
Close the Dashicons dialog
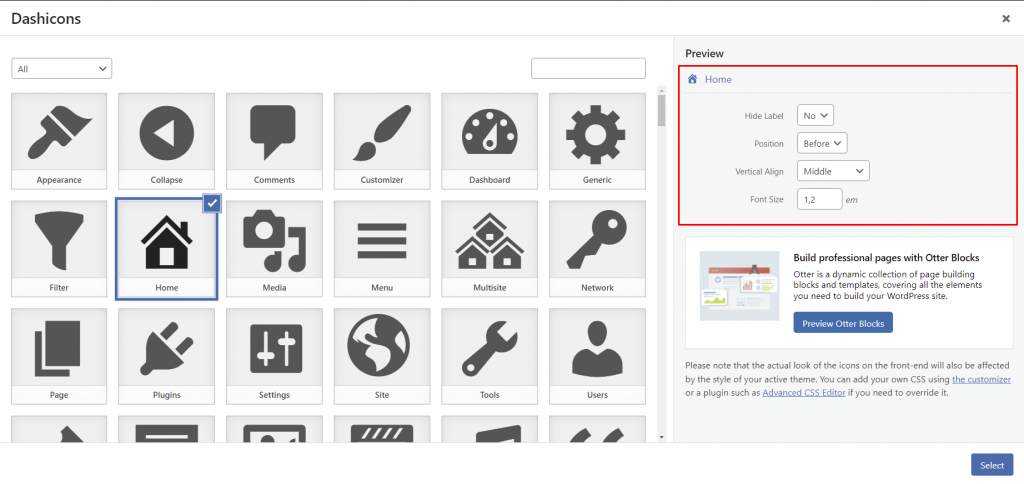pyautogui.click(x=1006, y=18)
